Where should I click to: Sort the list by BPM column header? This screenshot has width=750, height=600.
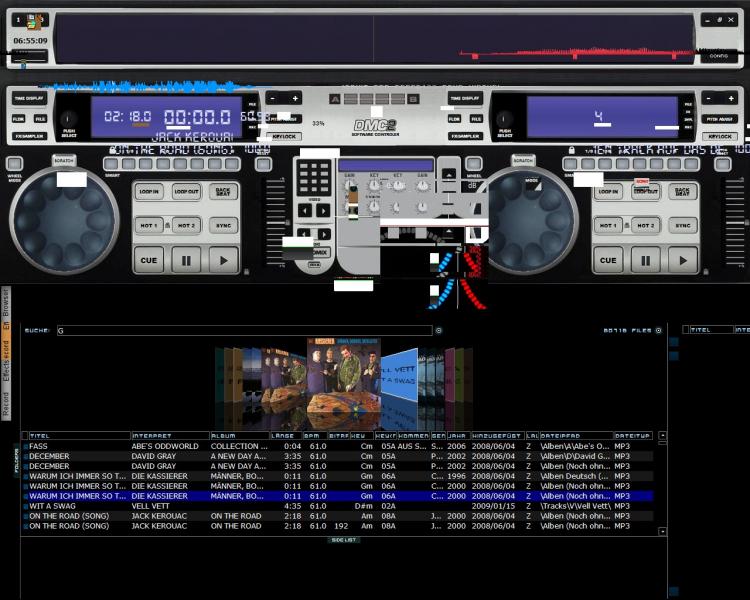click(315, 436)
